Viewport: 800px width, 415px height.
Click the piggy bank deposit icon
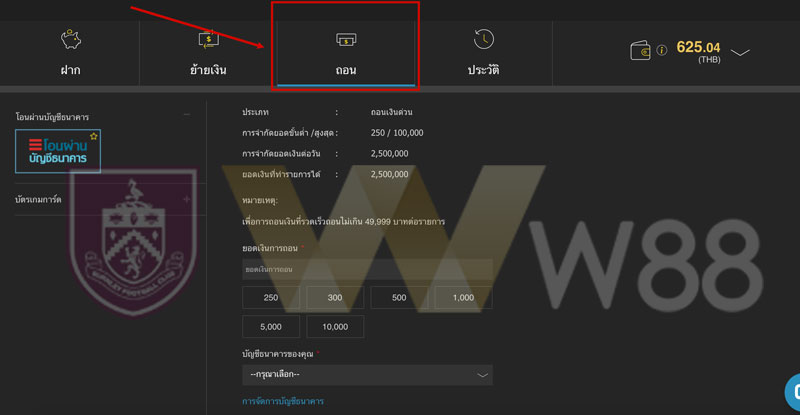[70, 39]
